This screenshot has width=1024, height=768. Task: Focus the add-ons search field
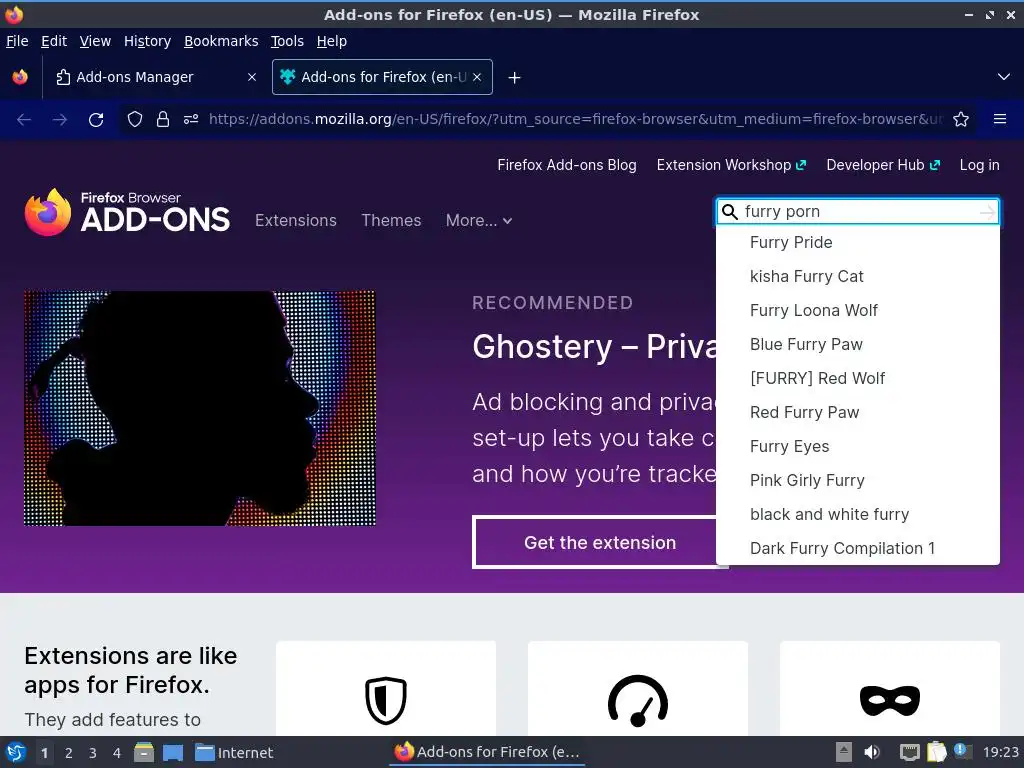(859, 212)
